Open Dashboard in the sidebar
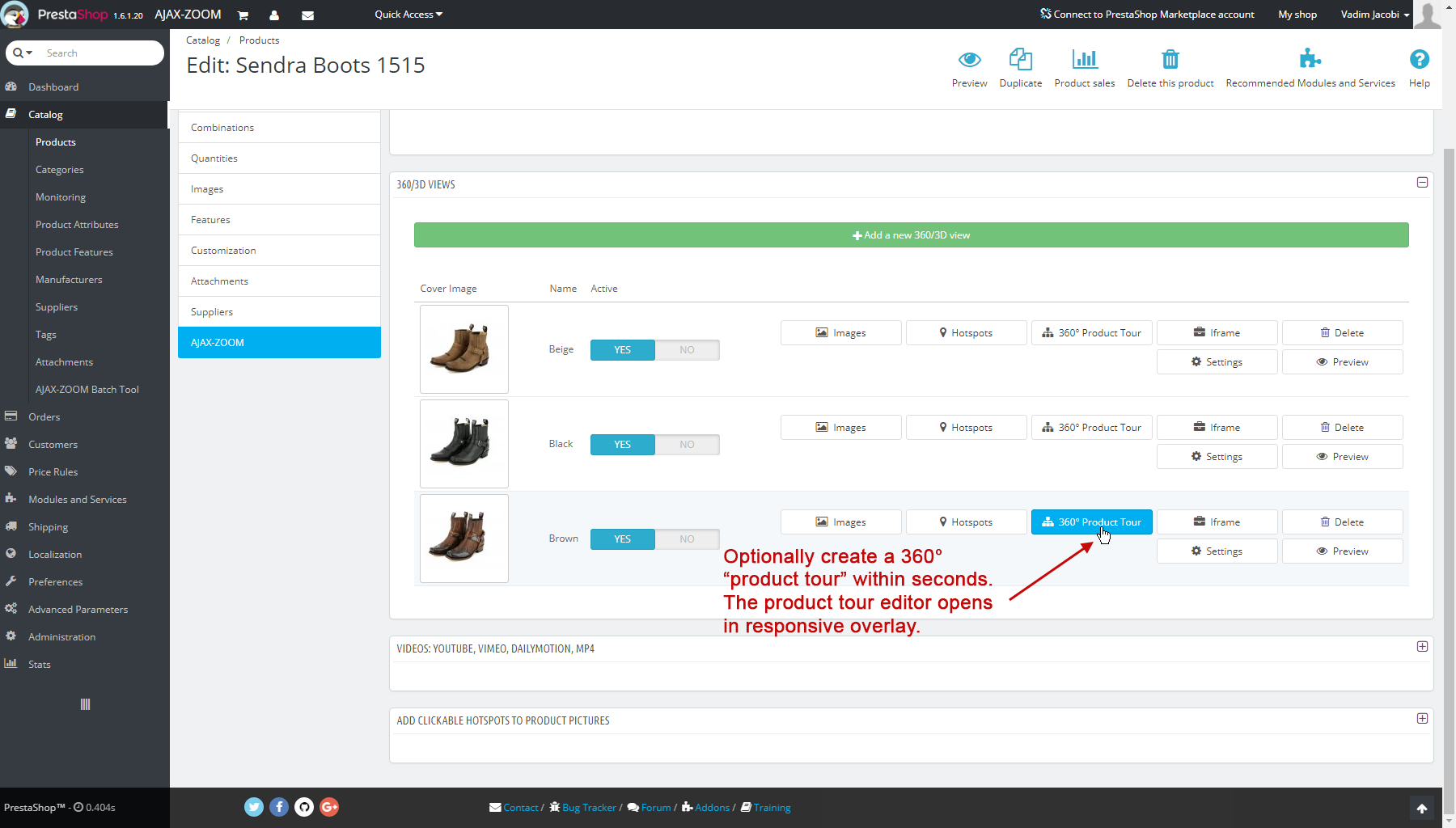This screenshot has width=1456, height=828. 84,87
